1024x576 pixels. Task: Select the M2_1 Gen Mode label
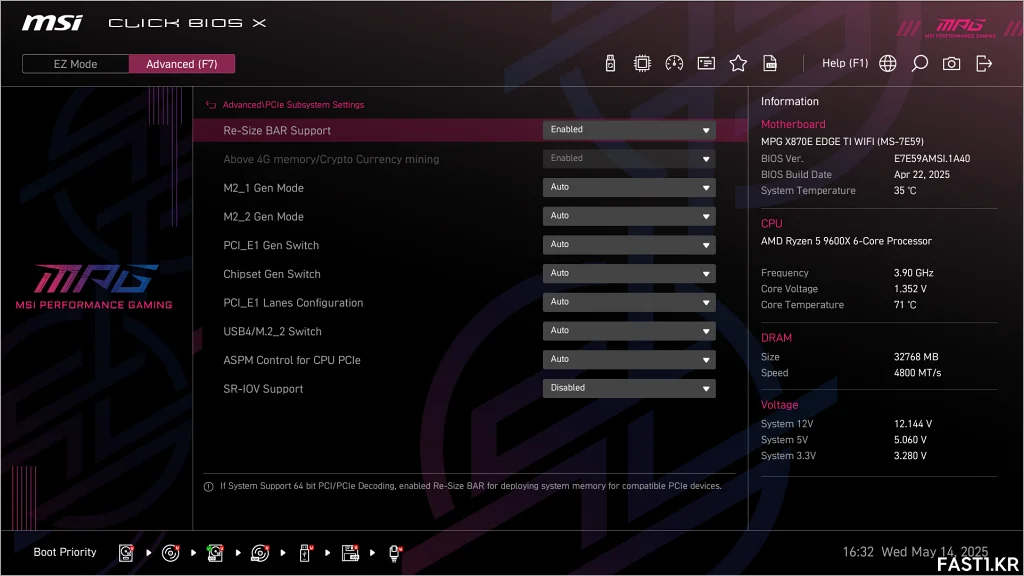click(263, 188)
